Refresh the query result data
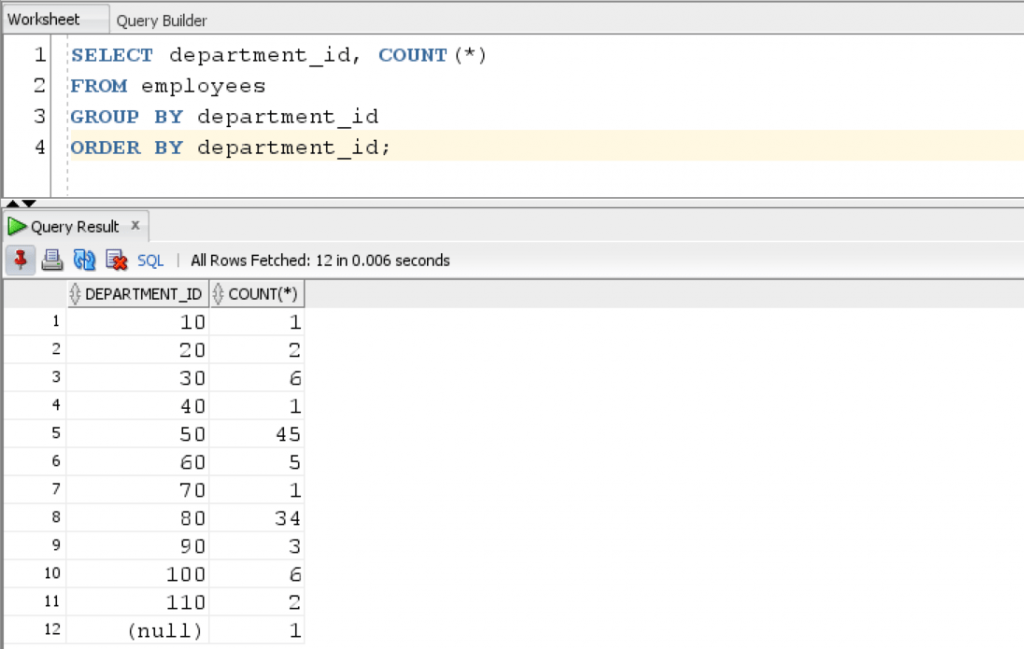 click(85, 260)
